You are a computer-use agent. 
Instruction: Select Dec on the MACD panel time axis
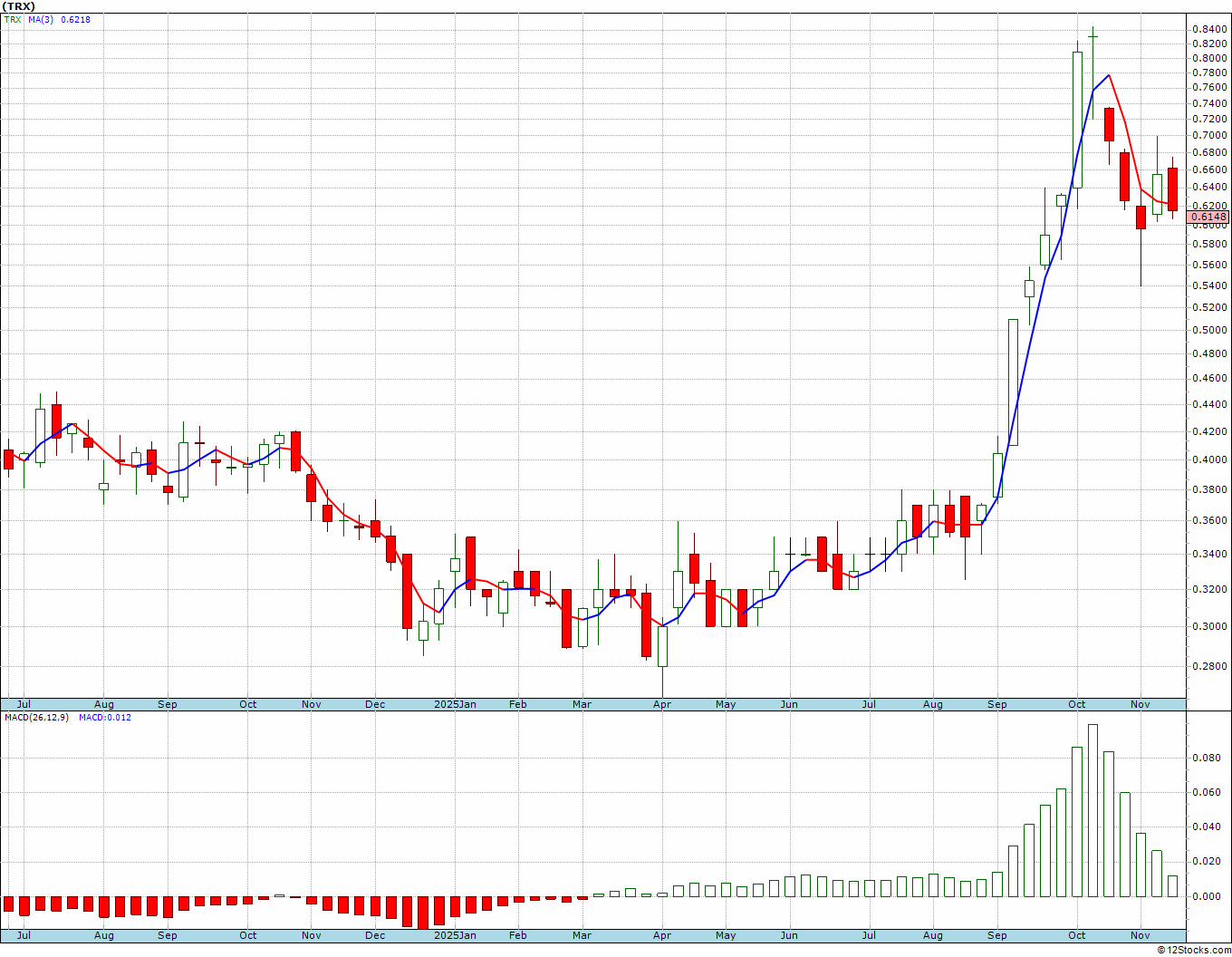point(375,935)
